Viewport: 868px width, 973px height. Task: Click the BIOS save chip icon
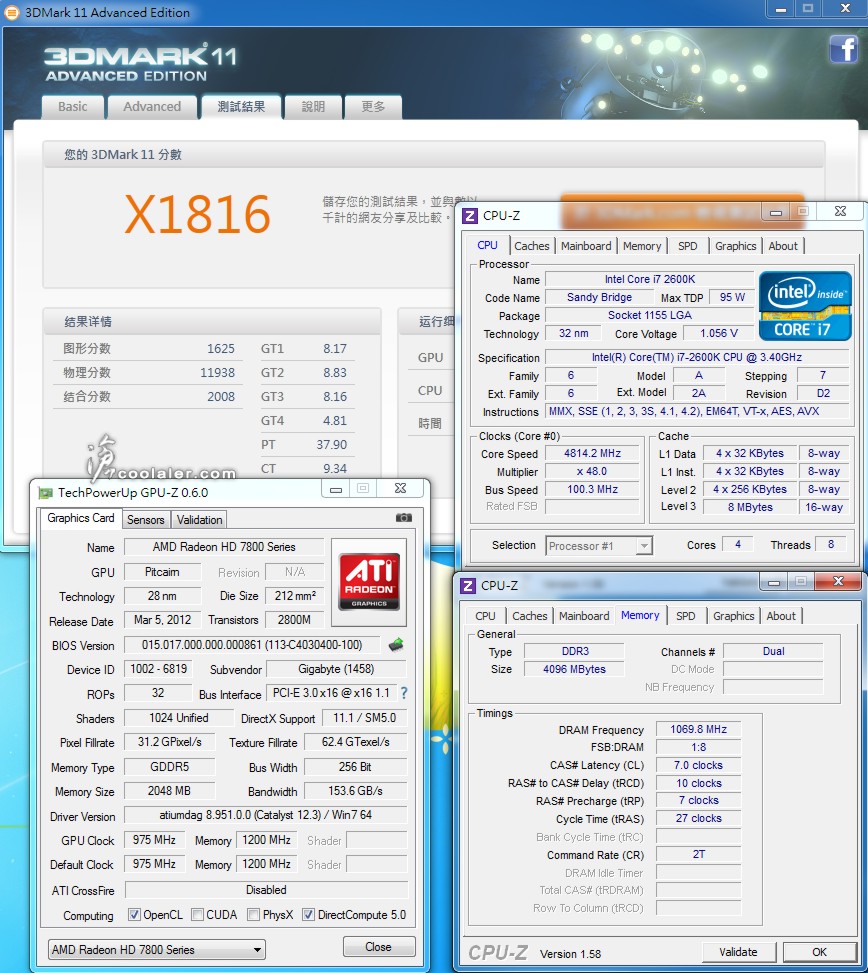pos(396,645)
